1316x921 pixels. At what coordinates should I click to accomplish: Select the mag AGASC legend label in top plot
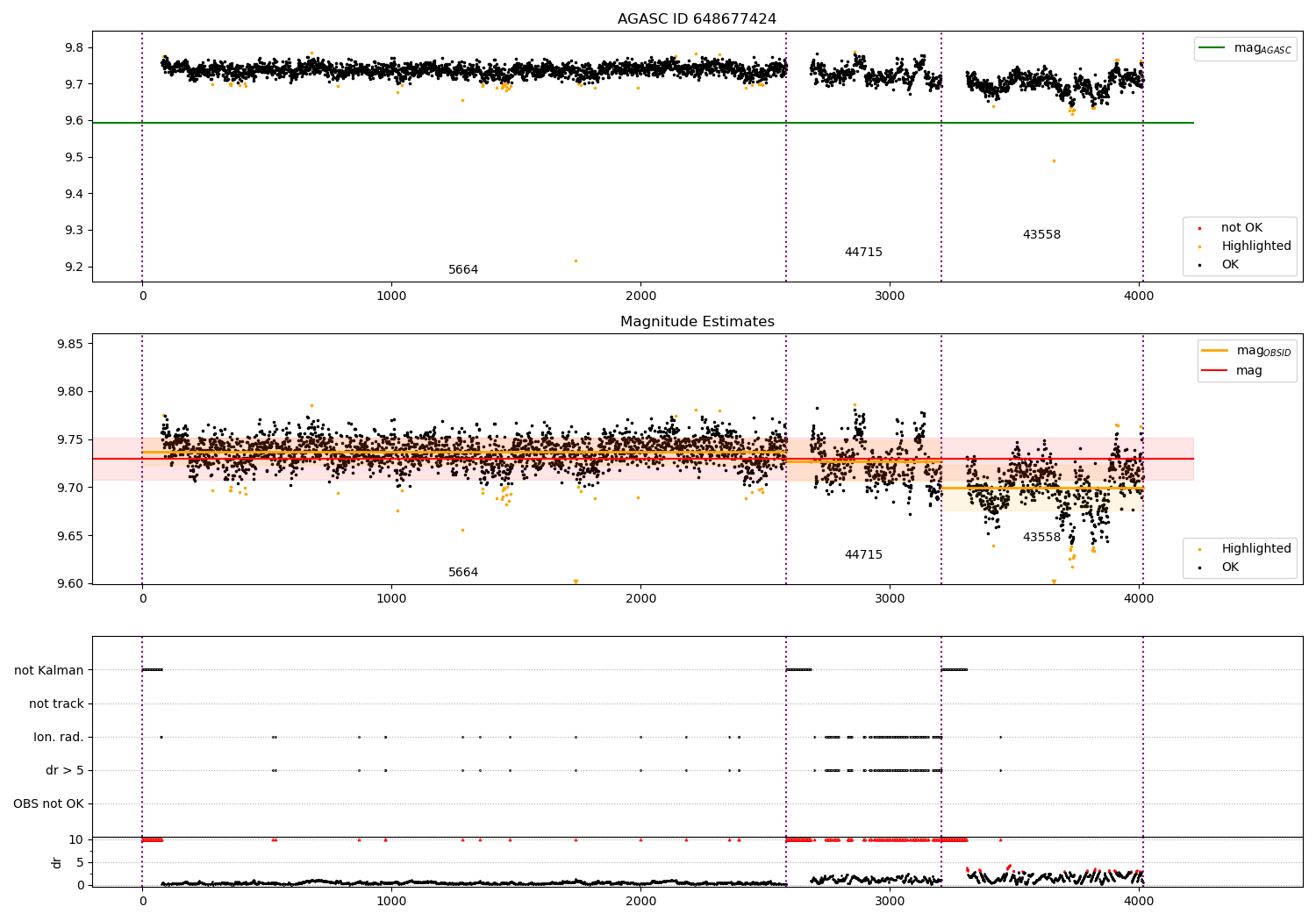click(x=1262, y=48)
